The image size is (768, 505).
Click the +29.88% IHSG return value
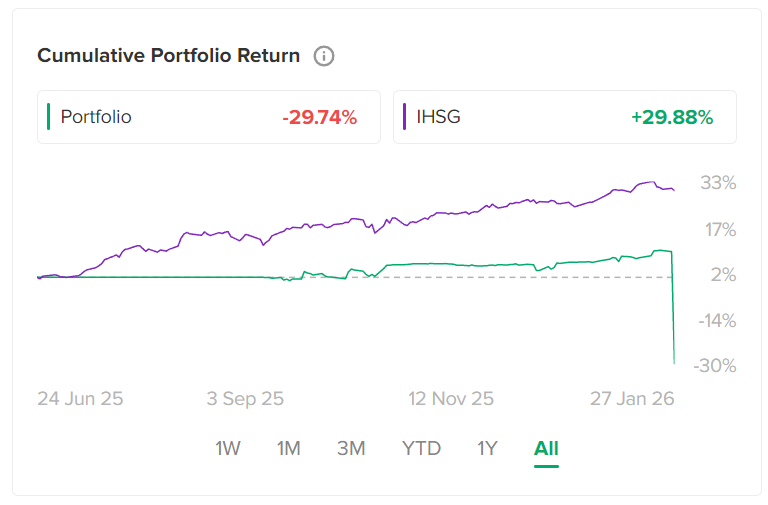tap(672, 117)
